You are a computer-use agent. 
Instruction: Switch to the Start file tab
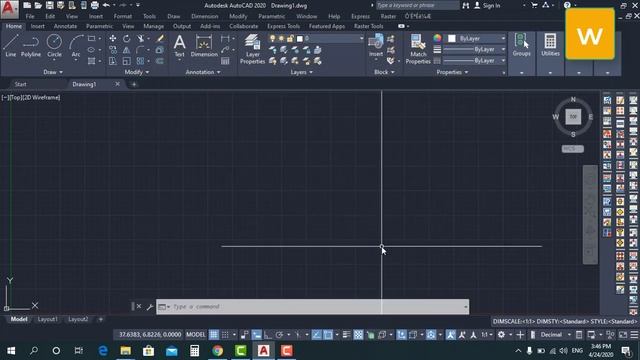coord(20,84)
